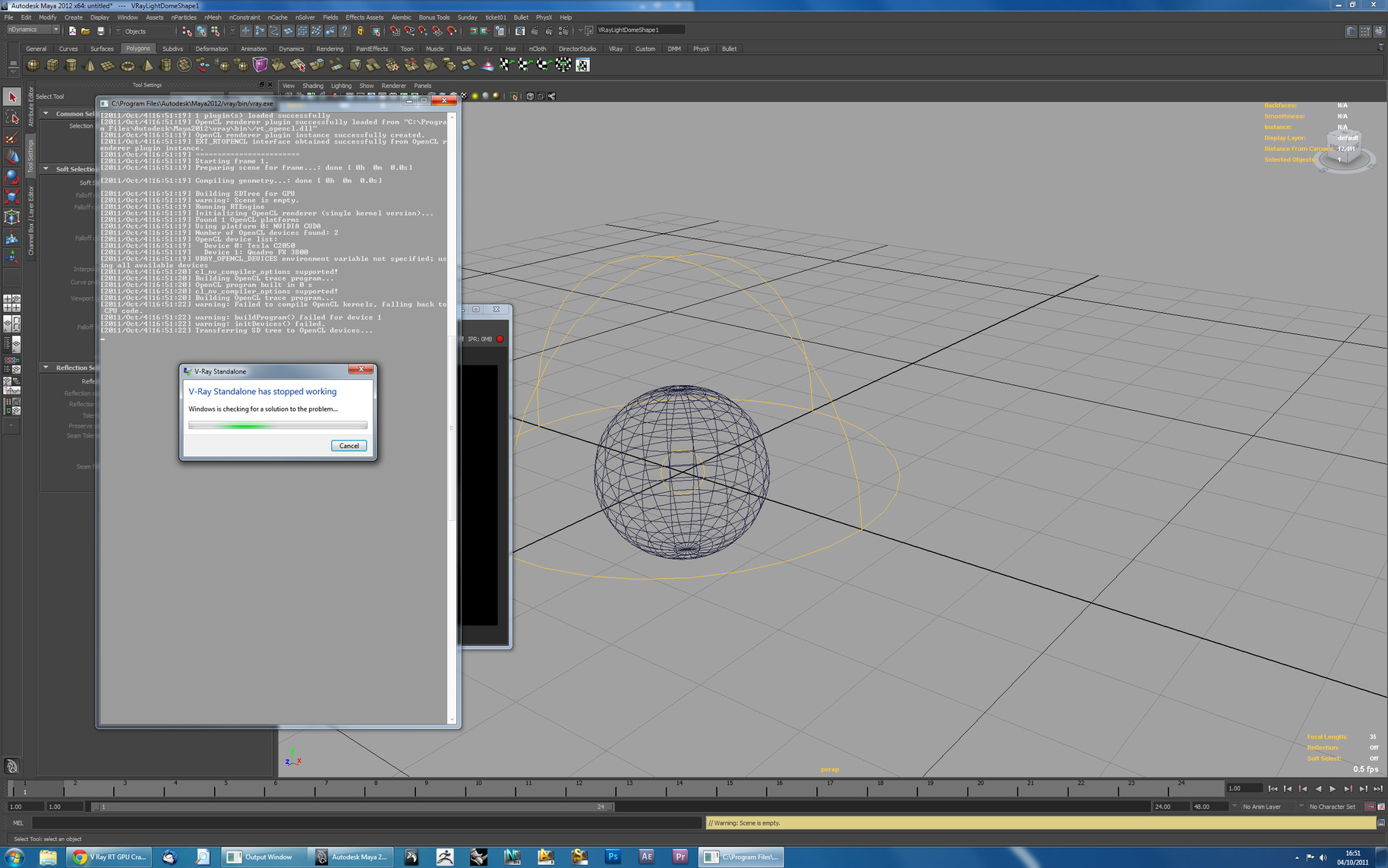The width and height of the screenshot is (1388, 868).
Task: Open Chrome V Ray RT GPU taskbar item
Action: tap(109, 857)
